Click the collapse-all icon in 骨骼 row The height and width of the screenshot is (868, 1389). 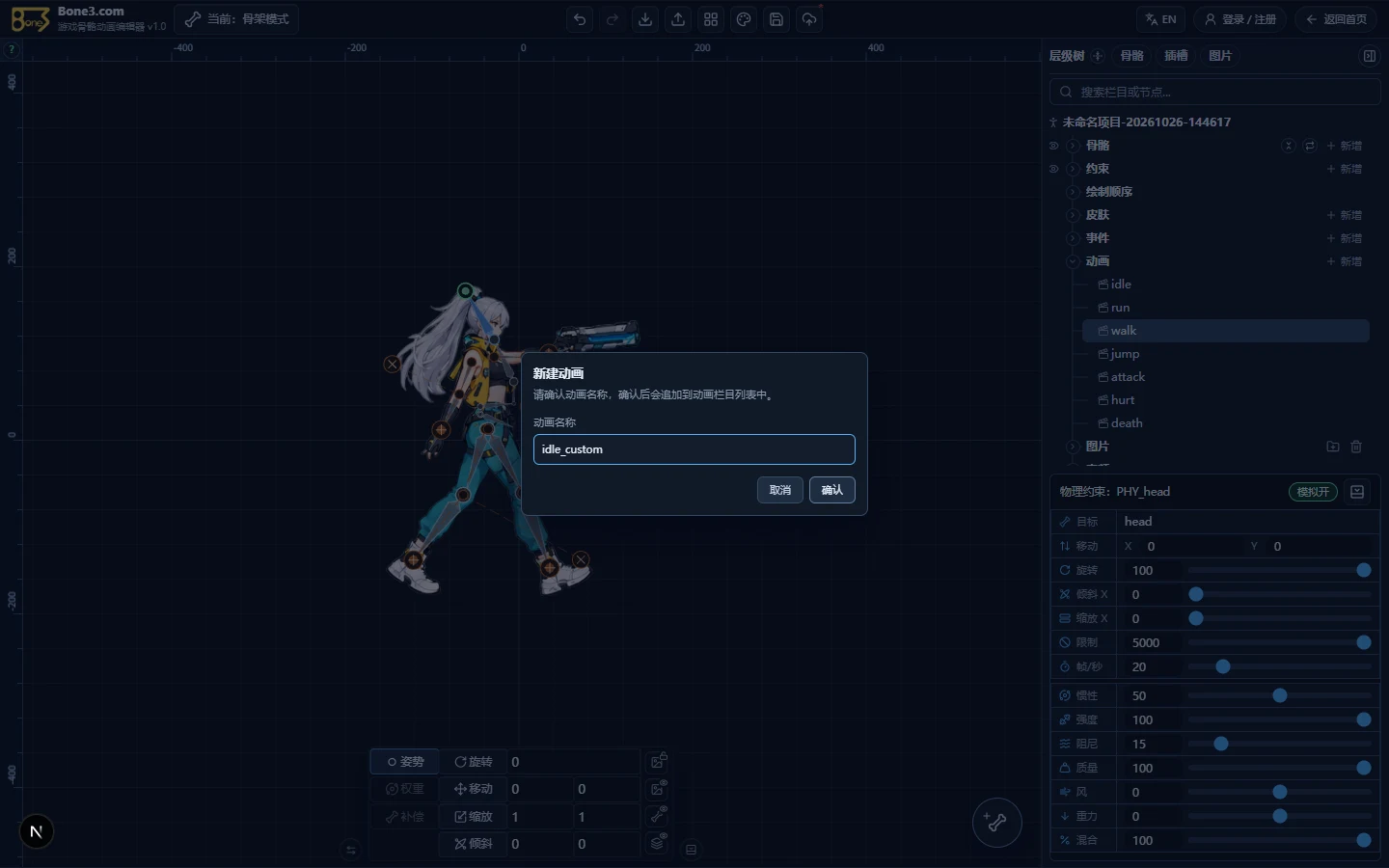(1288, 146)
